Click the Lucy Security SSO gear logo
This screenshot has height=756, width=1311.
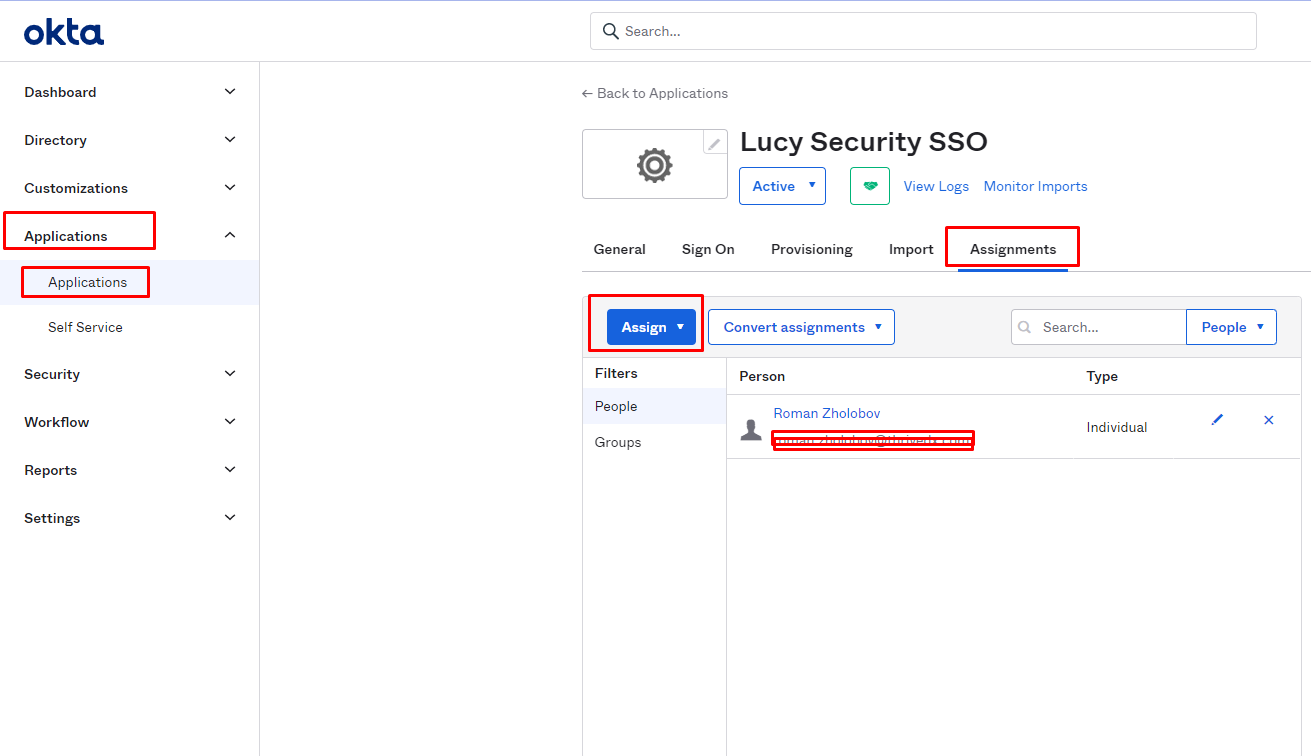click(655, 164)
